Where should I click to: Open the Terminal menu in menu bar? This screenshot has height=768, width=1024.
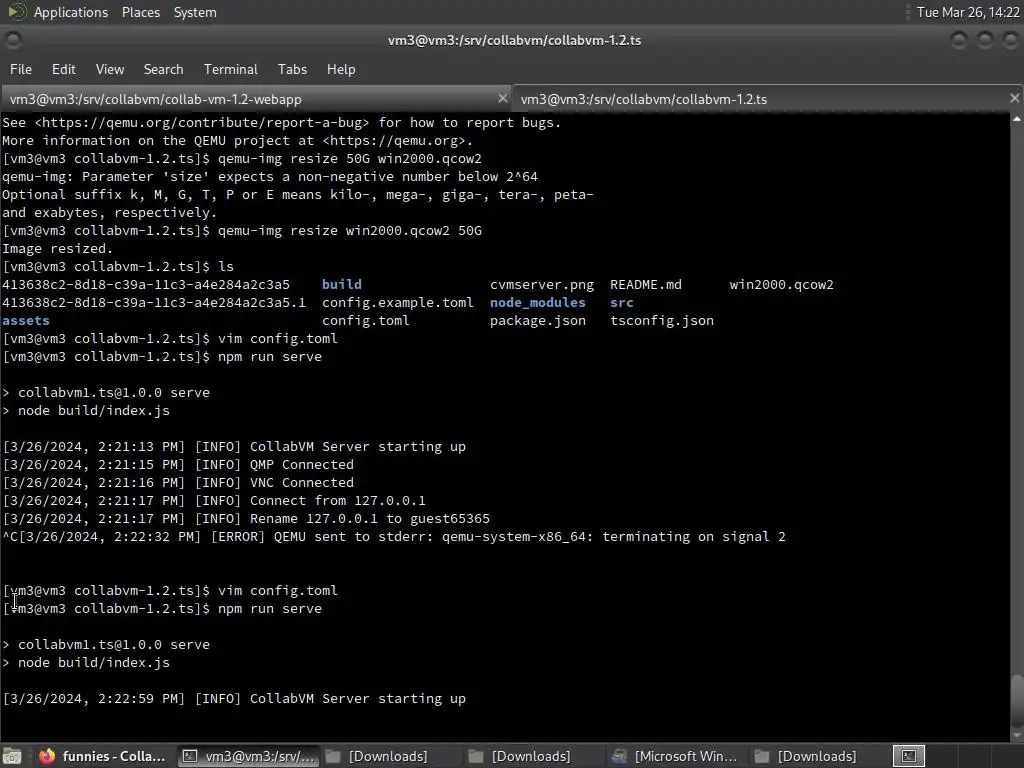(231, 69)
